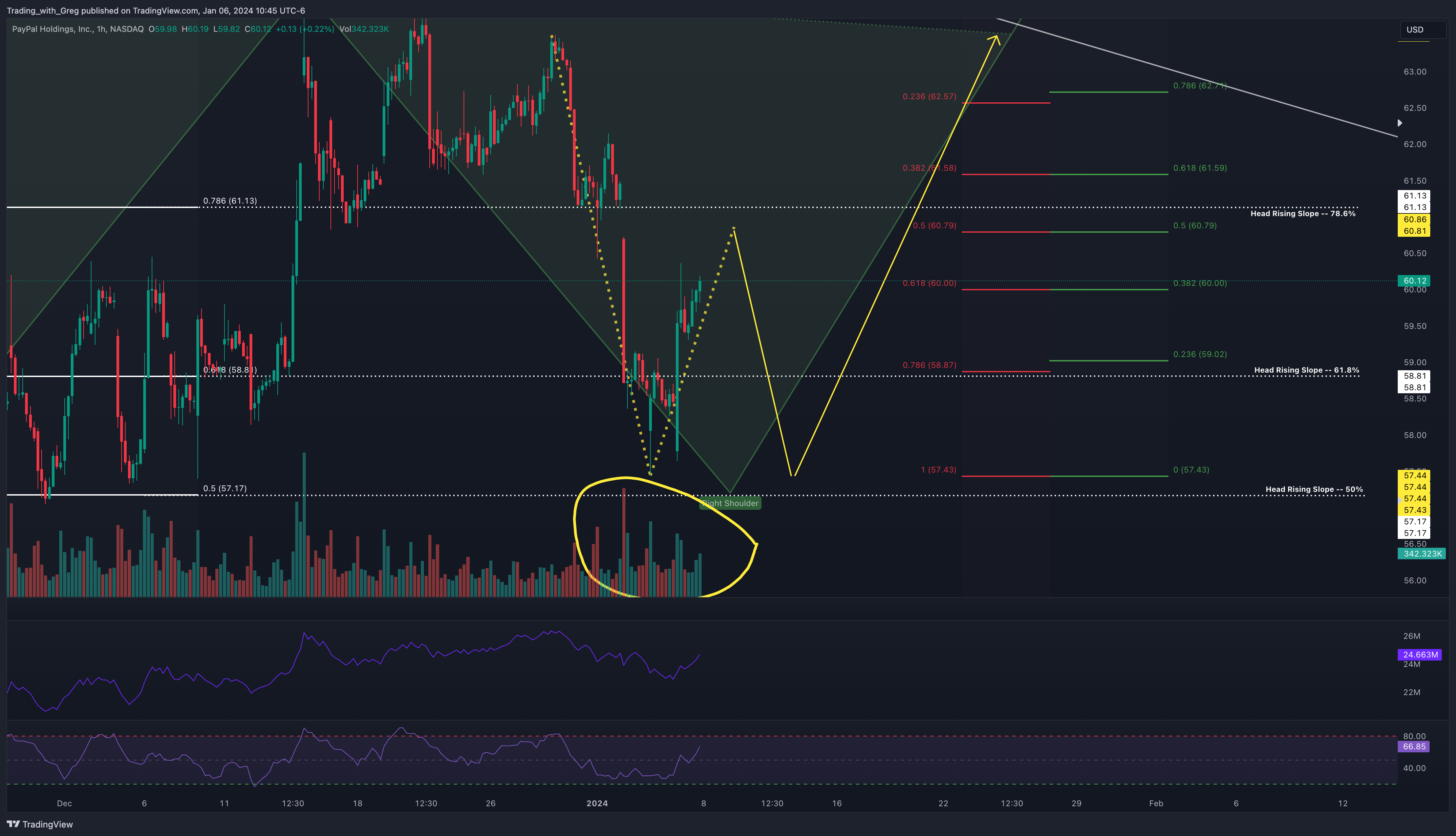Click the 22 date on time axis
1456x836 pixels.
pyautogui.click(x=943, y=803)
